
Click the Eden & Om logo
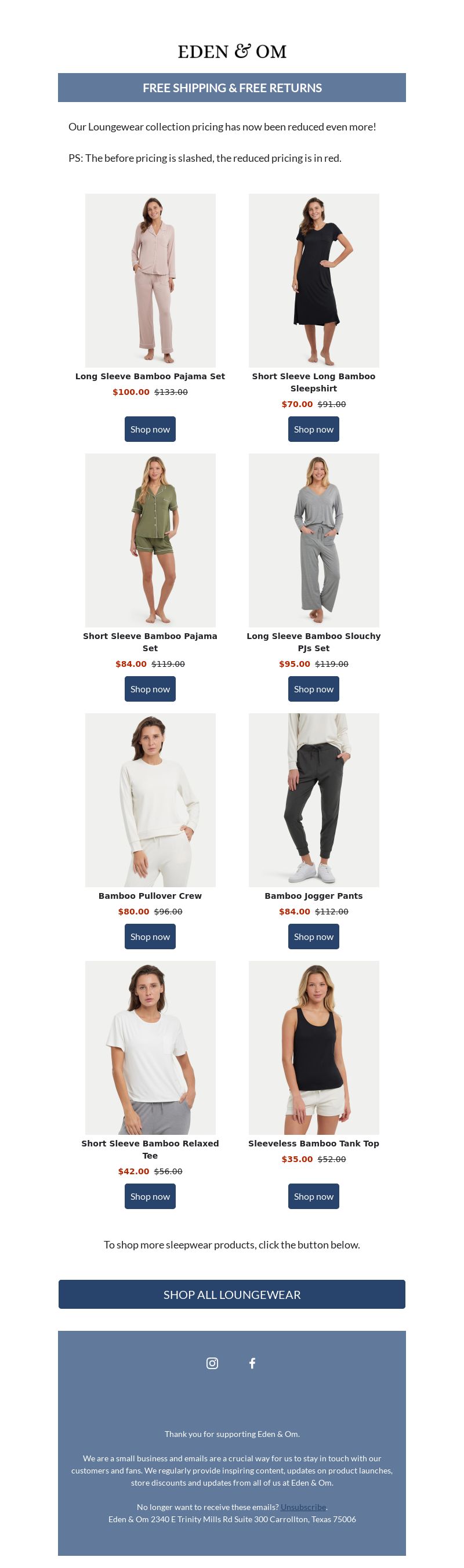coord(232,51)
